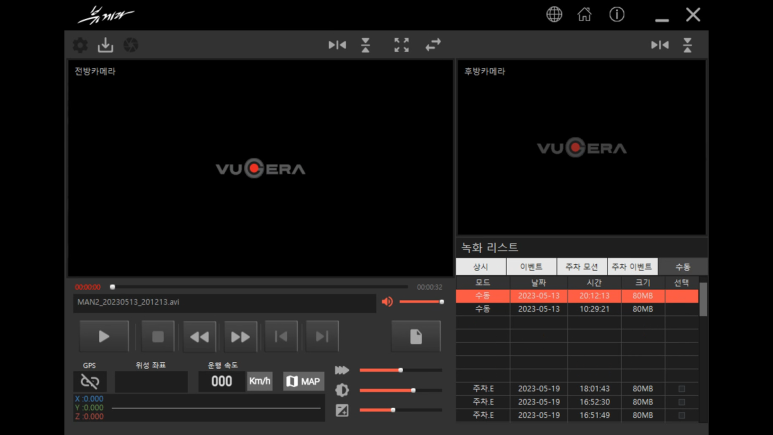The image size is (773, 435).
Task: Select the 이벤트 tab
Action: (x=531, y=267)
